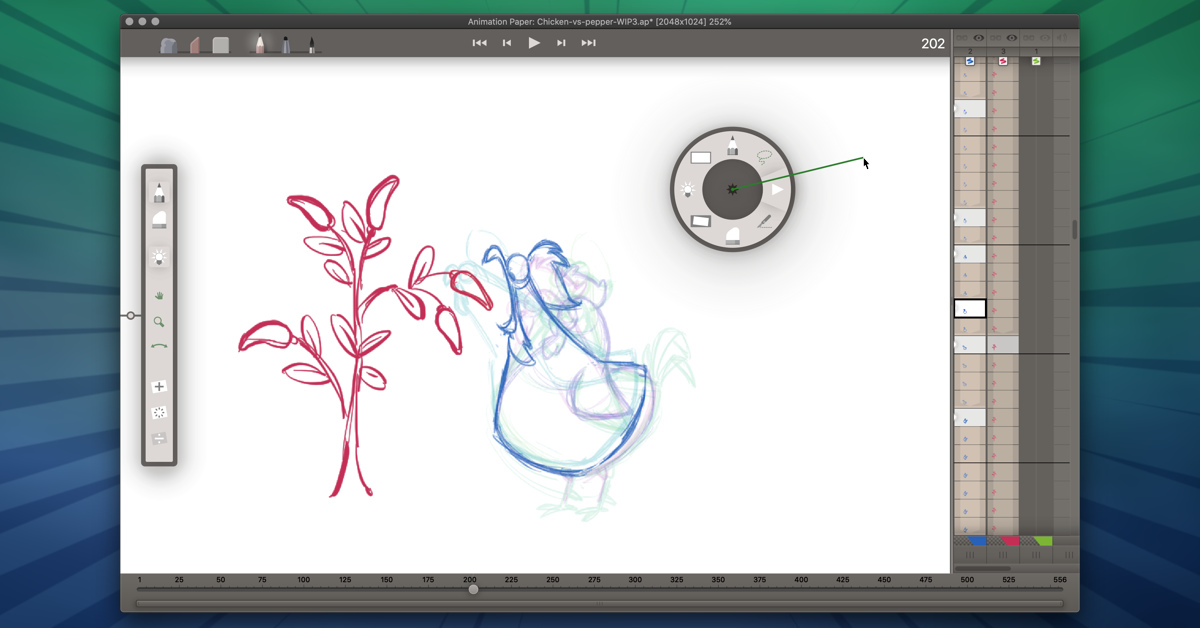Image resolution: width=1200 pixels, height=628 pixels.
Task: Click the blue layer 2 scribble thumbnail
Action: point(970,61)
